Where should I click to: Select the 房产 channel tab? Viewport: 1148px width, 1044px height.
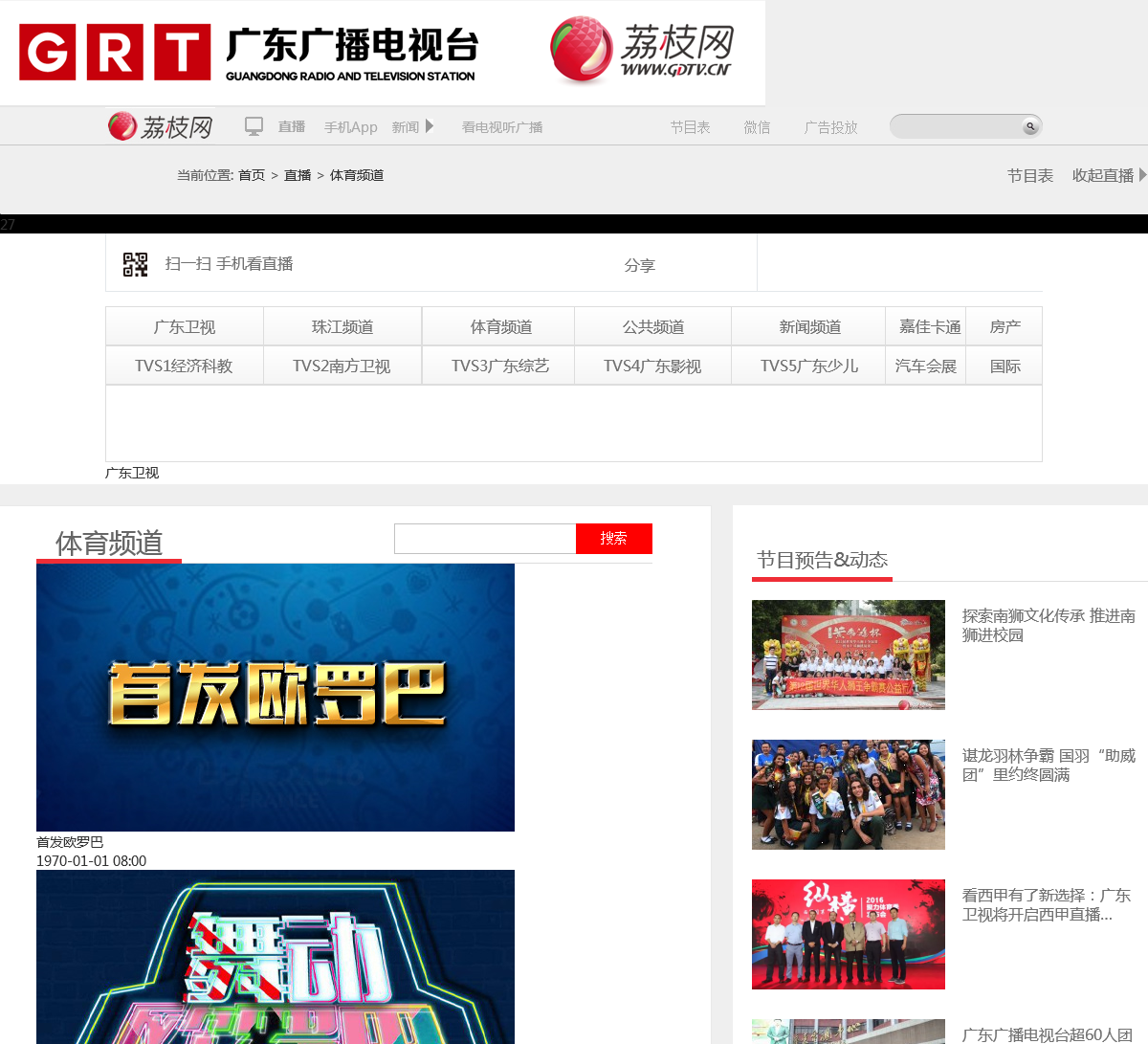[1004, 326]
